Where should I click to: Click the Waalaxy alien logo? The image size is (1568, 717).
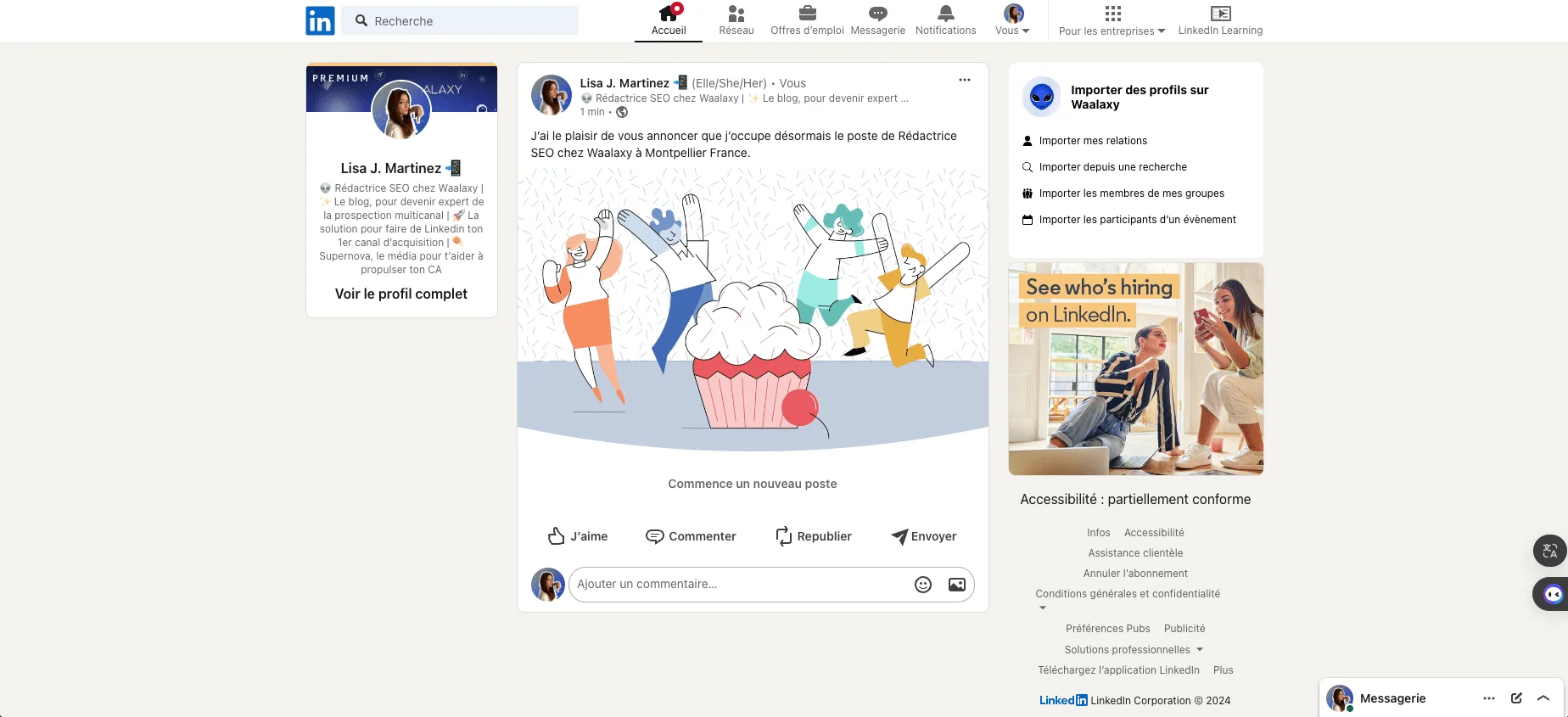click(1042, 97)
